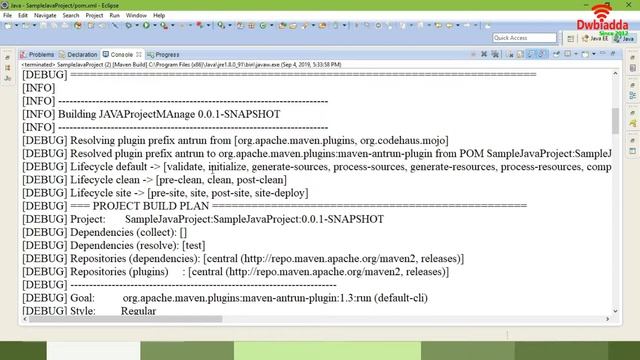640x360 pixels.
Task: Open the Search menu
Action: click(x=71, y=16)
